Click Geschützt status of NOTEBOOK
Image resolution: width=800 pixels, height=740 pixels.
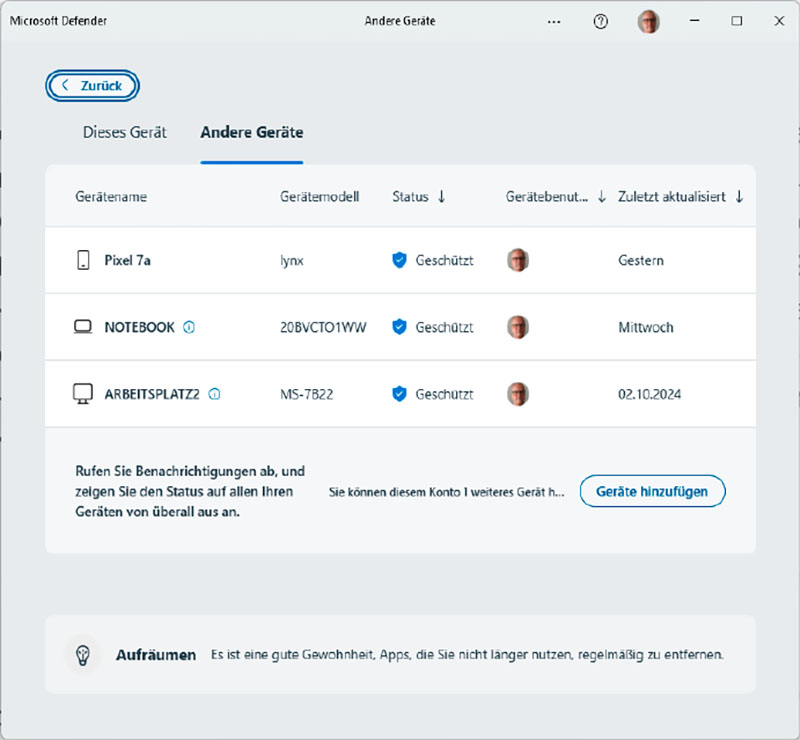pyautogui.click(x=444, y=327)
